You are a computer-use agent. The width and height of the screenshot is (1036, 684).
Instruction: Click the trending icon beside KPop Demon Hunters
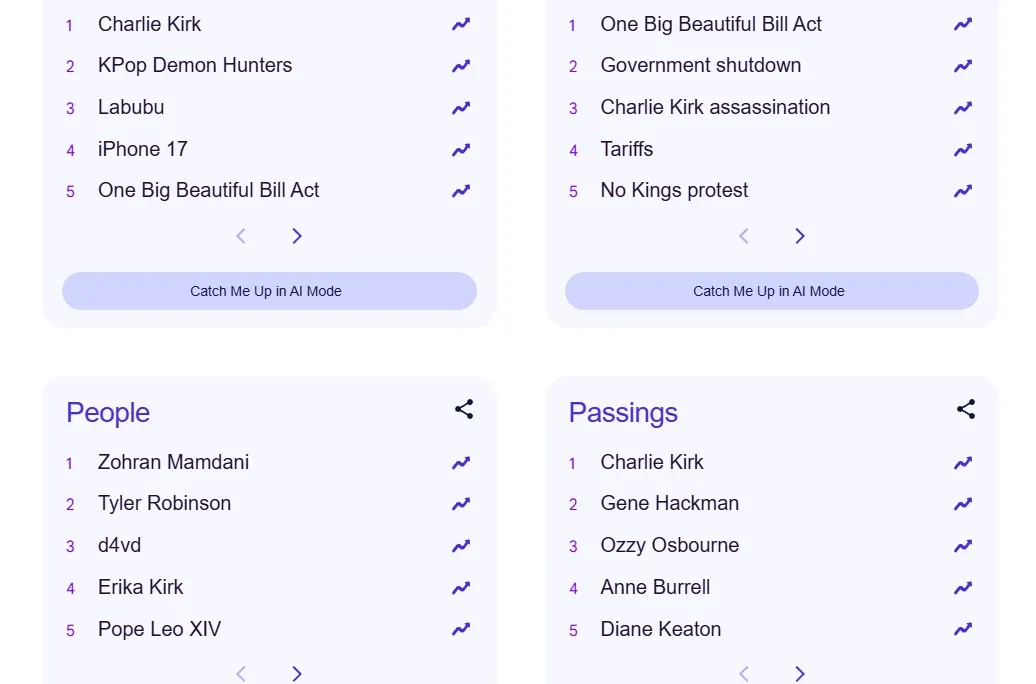[x=461, y=66]
